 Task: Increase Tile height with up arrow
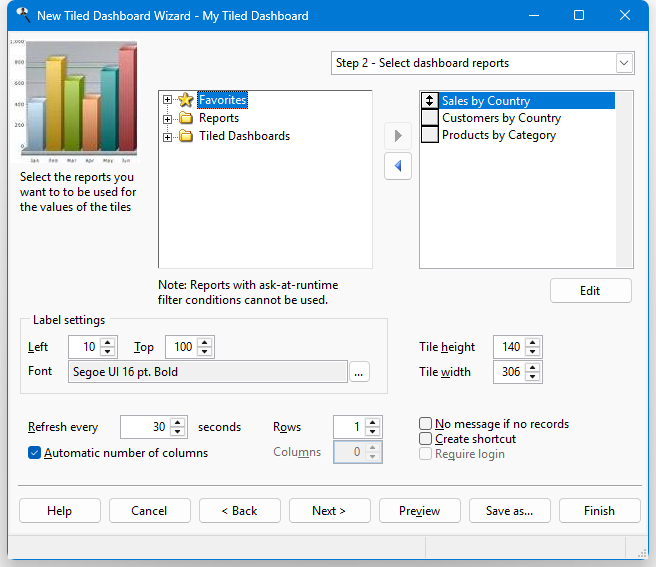[x=532, y=342]
